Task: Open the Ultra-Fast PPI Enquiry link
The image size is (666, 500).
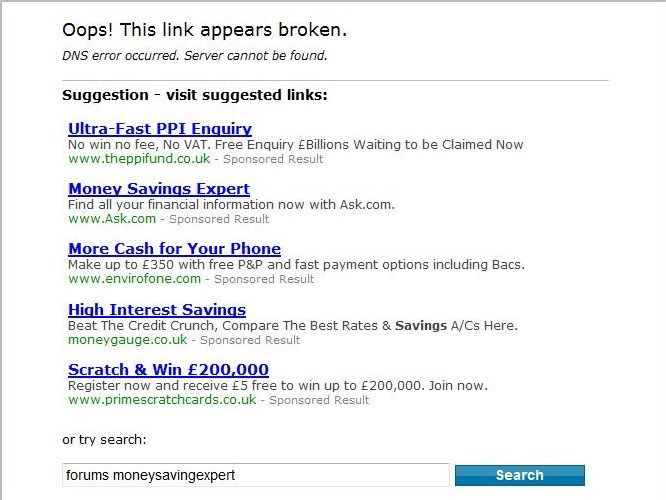Action: [x=160, y=129]
